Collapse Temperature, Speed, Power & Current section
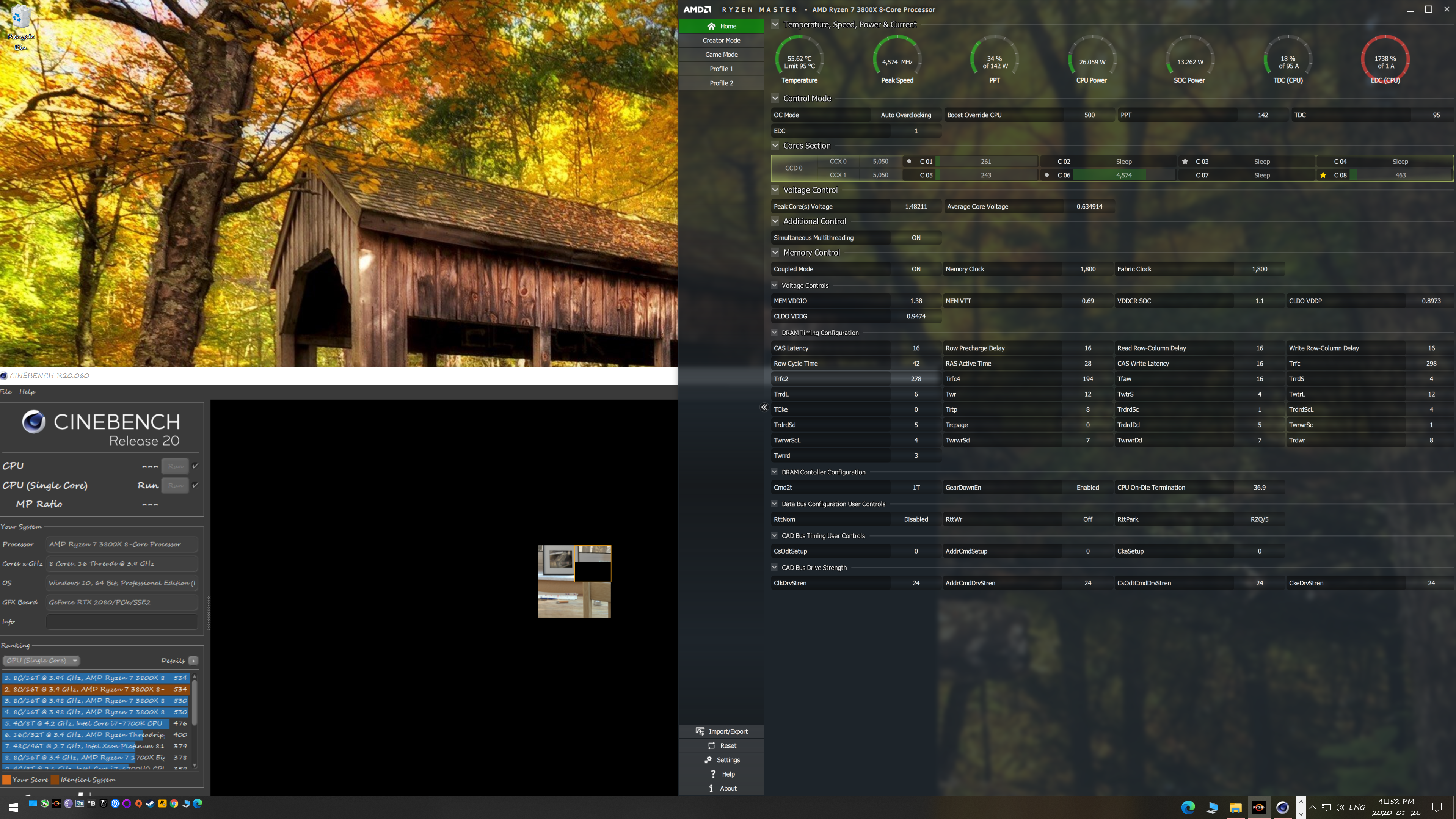The width and height of the screenshot is (1456, 819). click(775, 24)
